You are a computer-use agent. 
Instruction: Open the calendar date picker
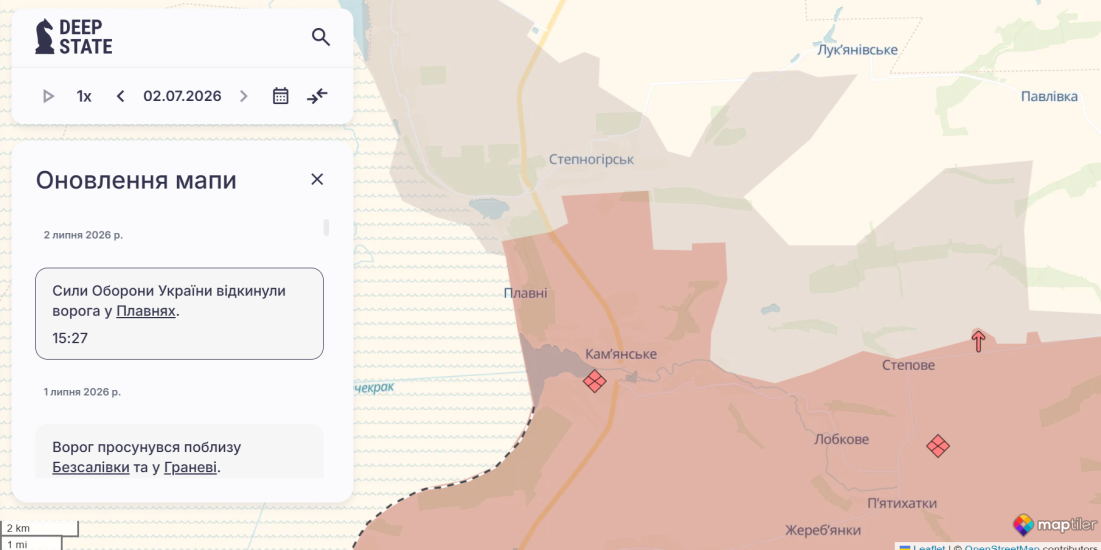(x=281, y=96)
